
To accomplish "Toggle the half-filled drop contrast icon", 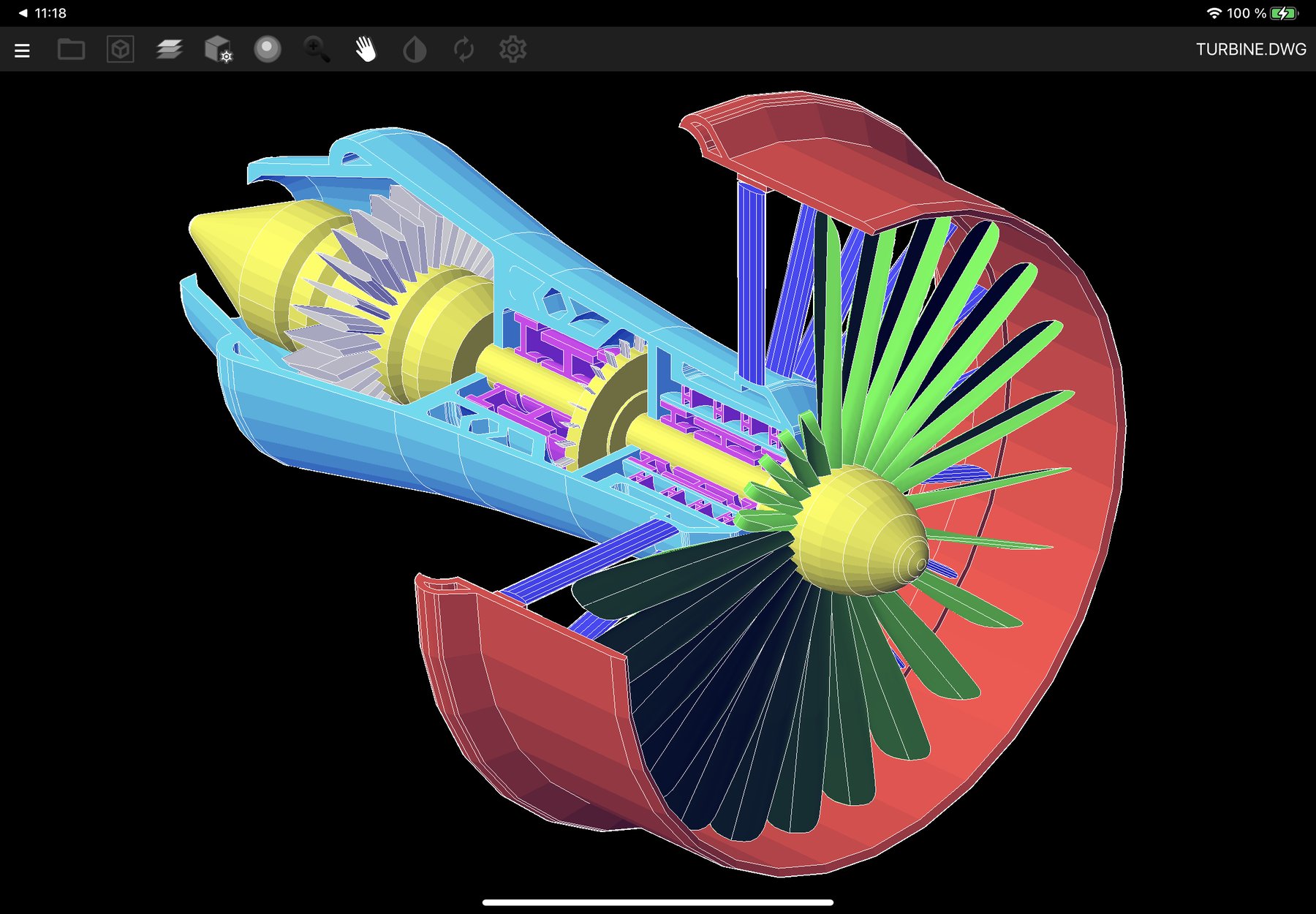I will point(415,50).
